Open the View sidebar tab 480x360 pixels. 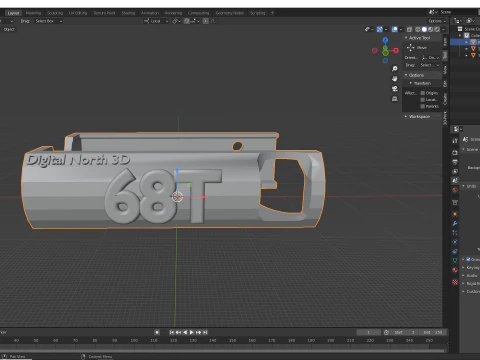(x=445, y=69)
